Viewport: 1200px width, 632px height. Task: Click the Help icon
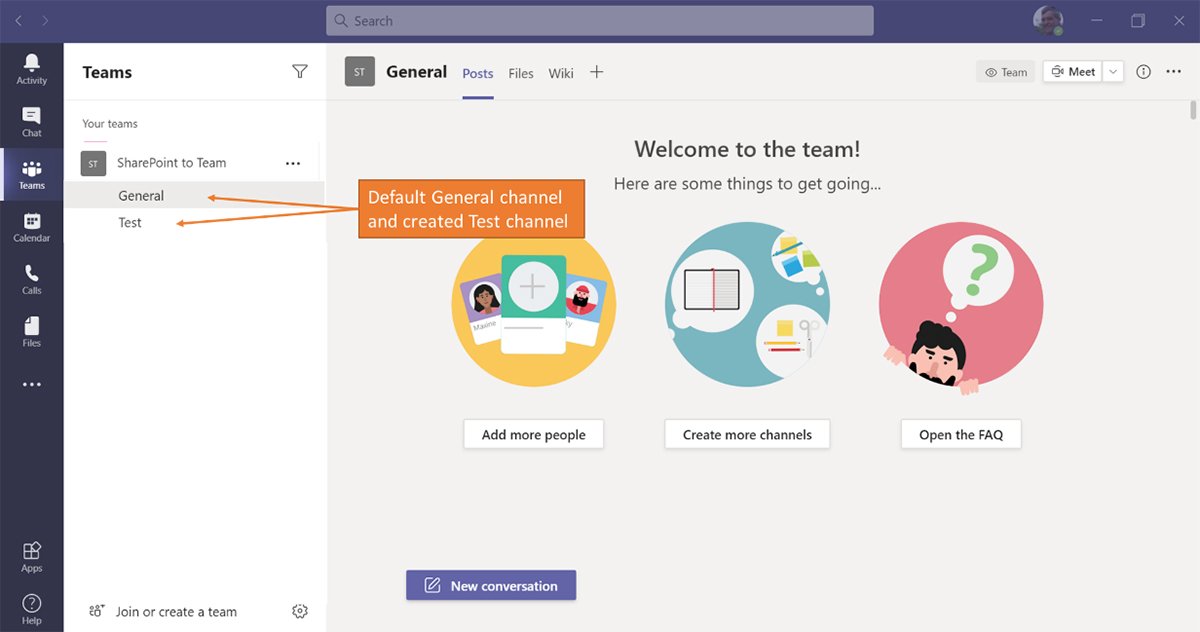[32, 608]
